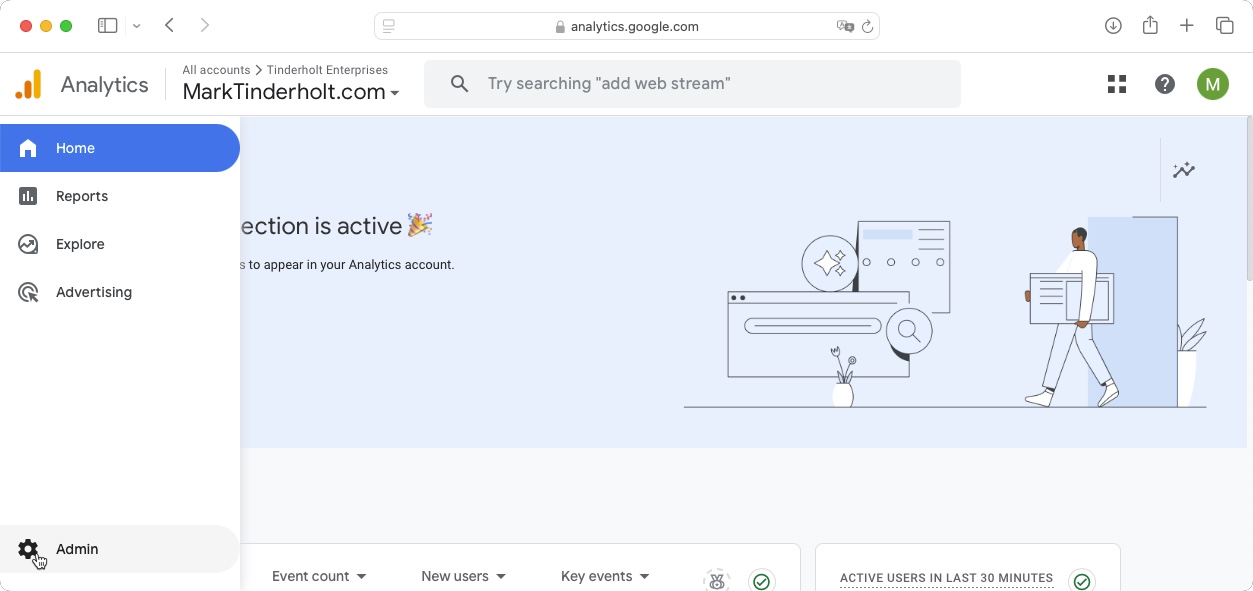
Task: Expand the MarkTinderholt.com property selector
Action: tap(291, 92)
